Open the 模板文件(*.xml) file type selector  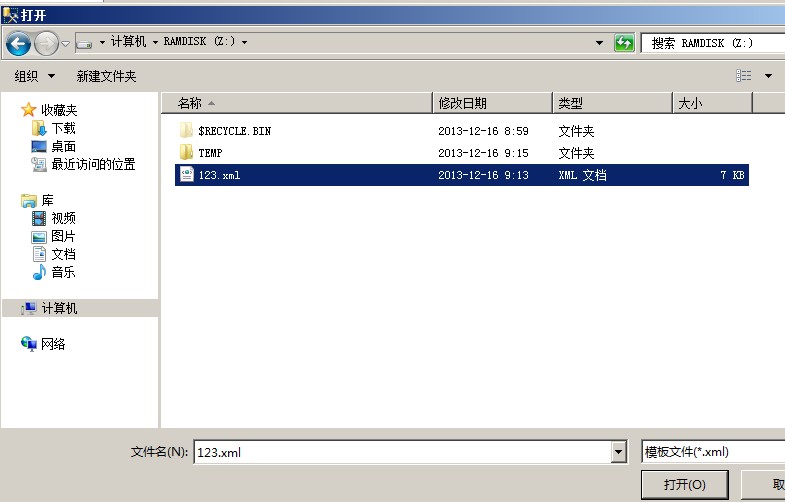[x=713, y=452]
